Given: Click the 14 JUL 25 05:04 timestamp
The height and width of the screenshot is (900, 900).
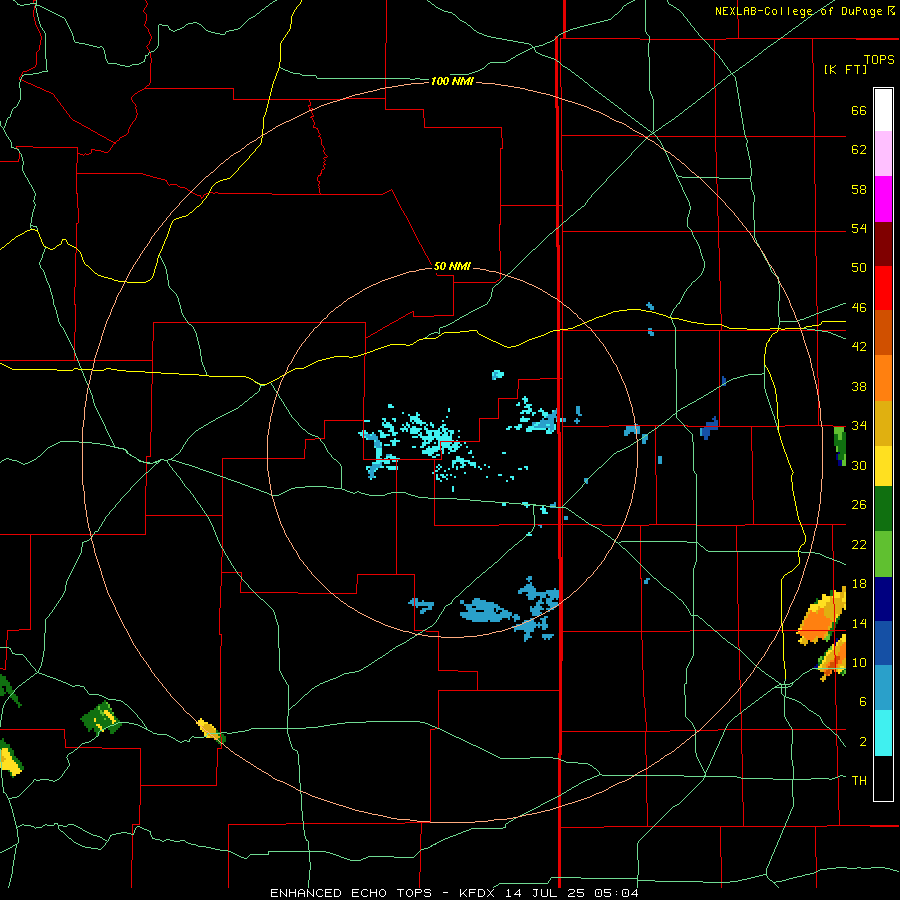Looking at the screenshot, I should tap(572, 893).
